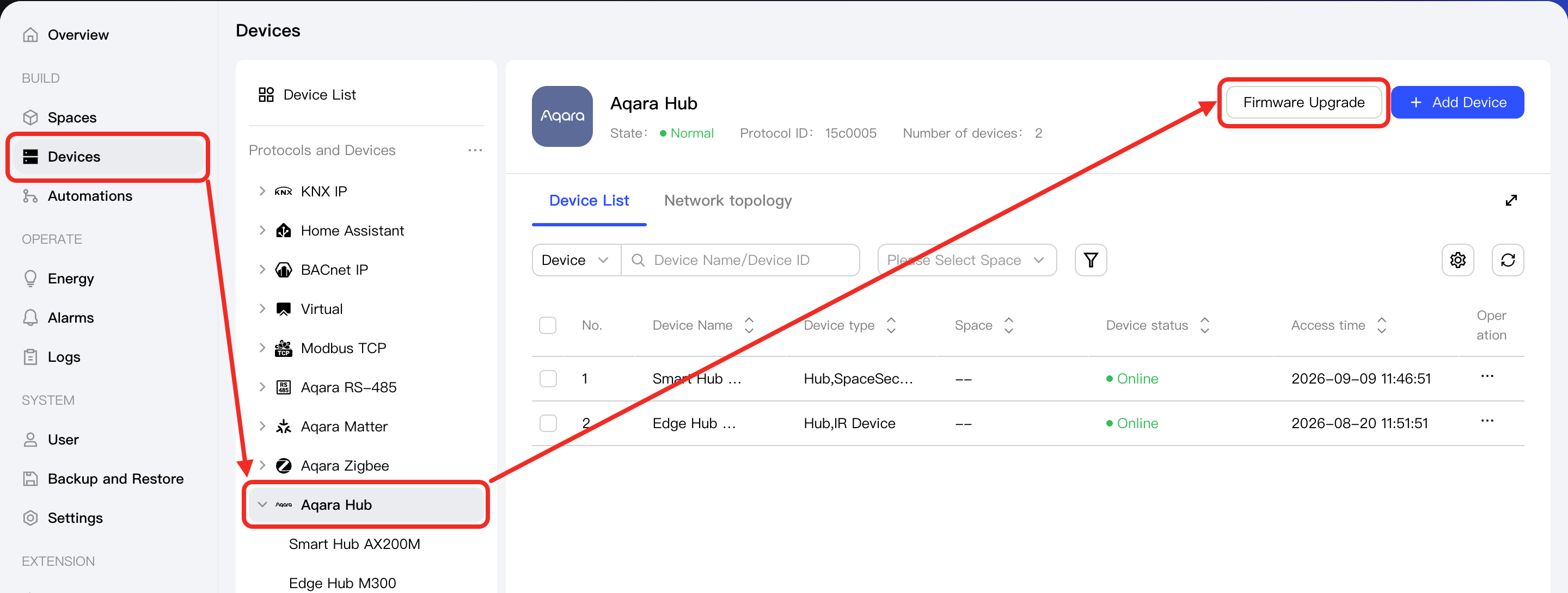This screenshot has height=593, width=1568.
Task: Click the Device Name/Device ID search field
Action: tap(740, 260)
